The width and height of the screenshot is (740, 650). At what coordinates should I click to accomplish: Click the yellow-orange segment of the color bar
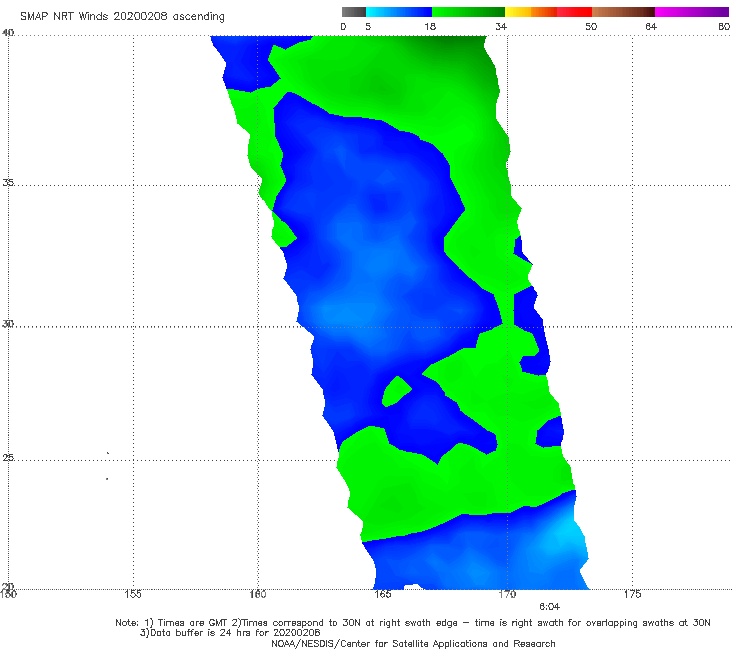coord(531,12)
